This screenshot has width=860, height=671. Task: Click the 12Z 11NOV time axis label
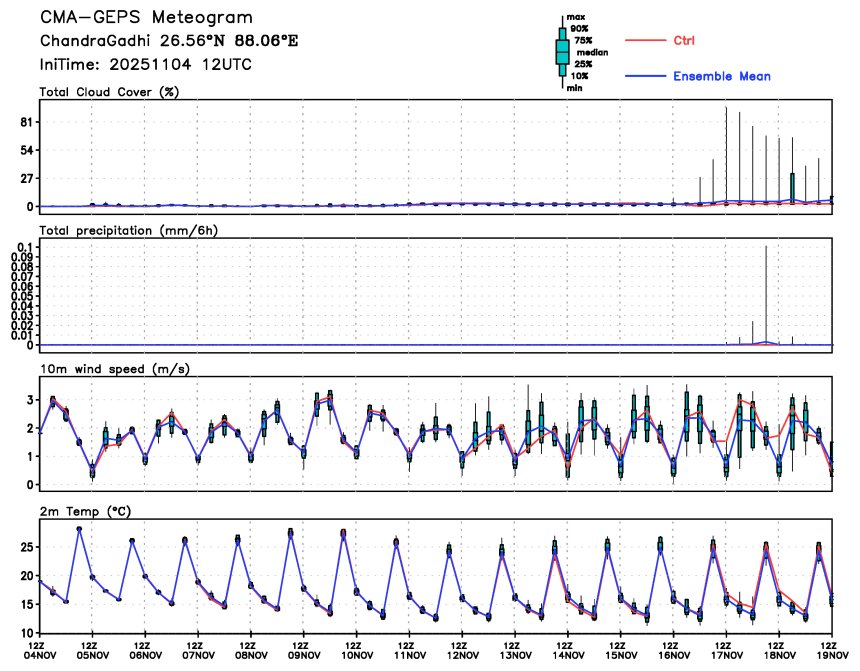pyautogui.click(x=409, y=651)
